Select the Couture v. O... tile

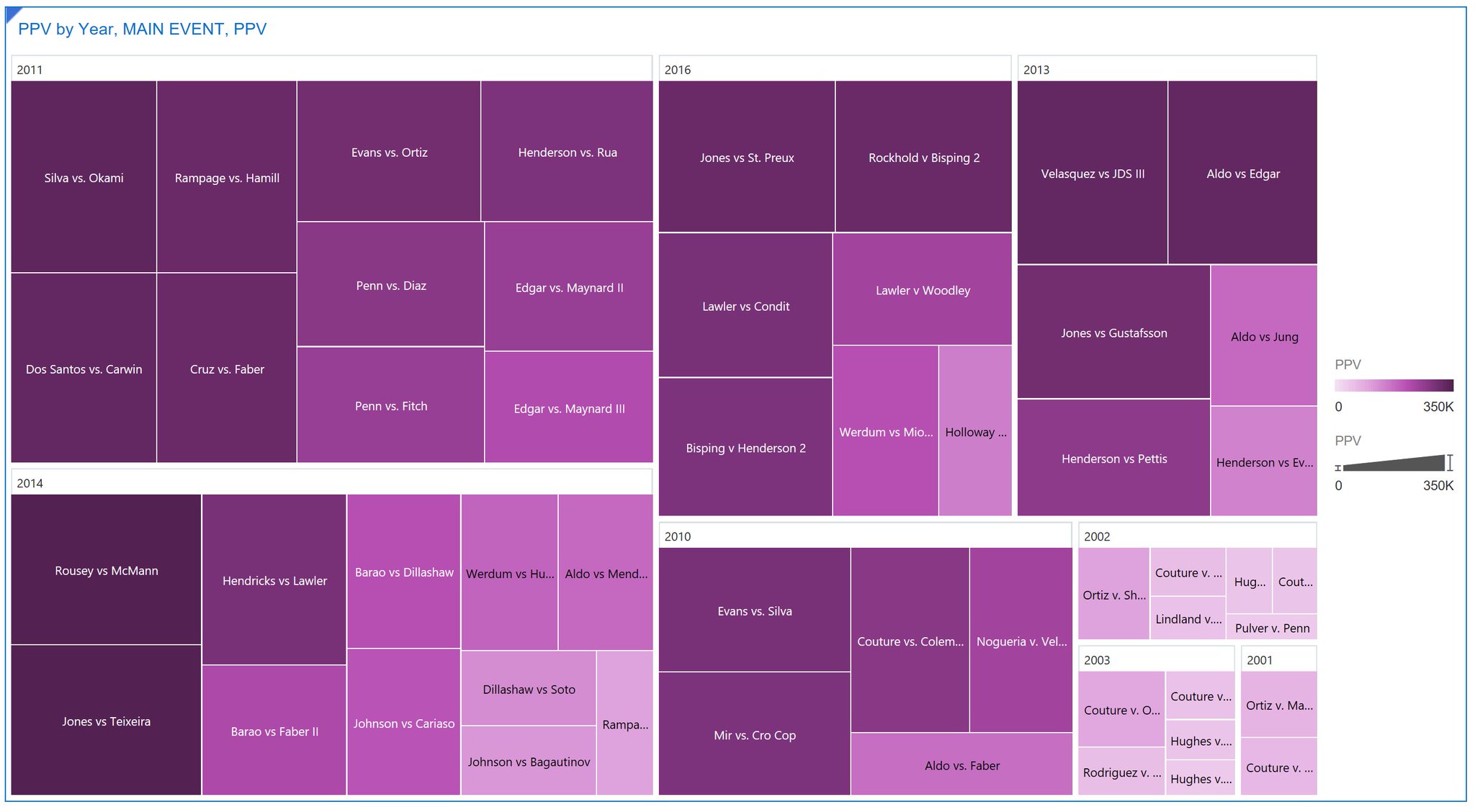(1121, 709)
